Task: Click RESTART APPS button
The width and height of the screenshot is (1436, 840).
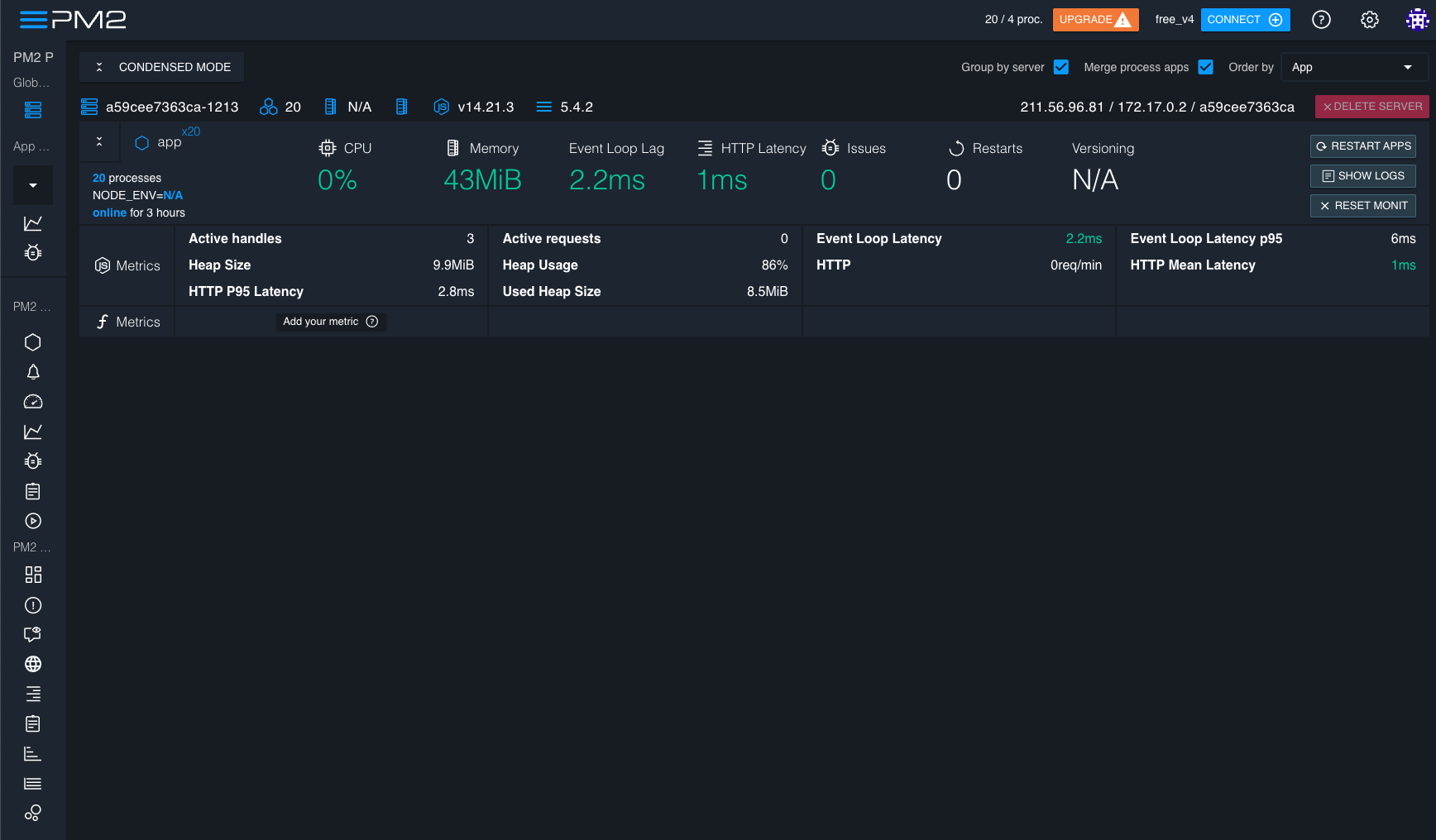Action: (x=1363, y=146)
